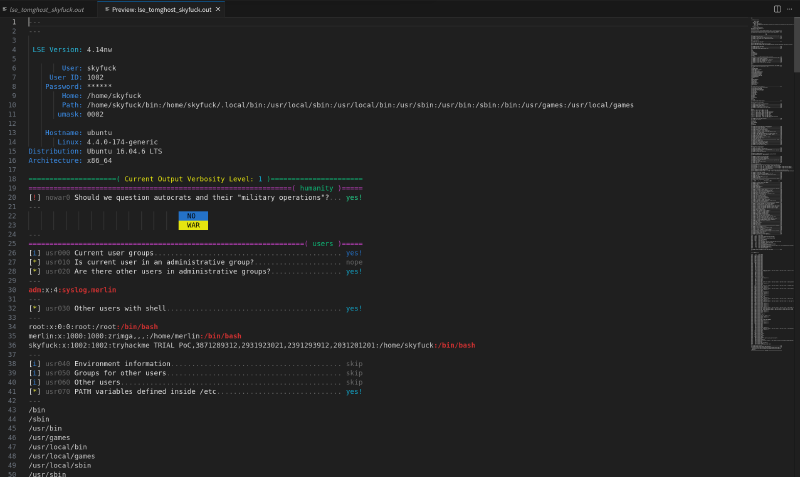The height and width of the screenshot is (477, 800).
Task: Click line number 1 in the gutter
Action: [x=13, y=21]
